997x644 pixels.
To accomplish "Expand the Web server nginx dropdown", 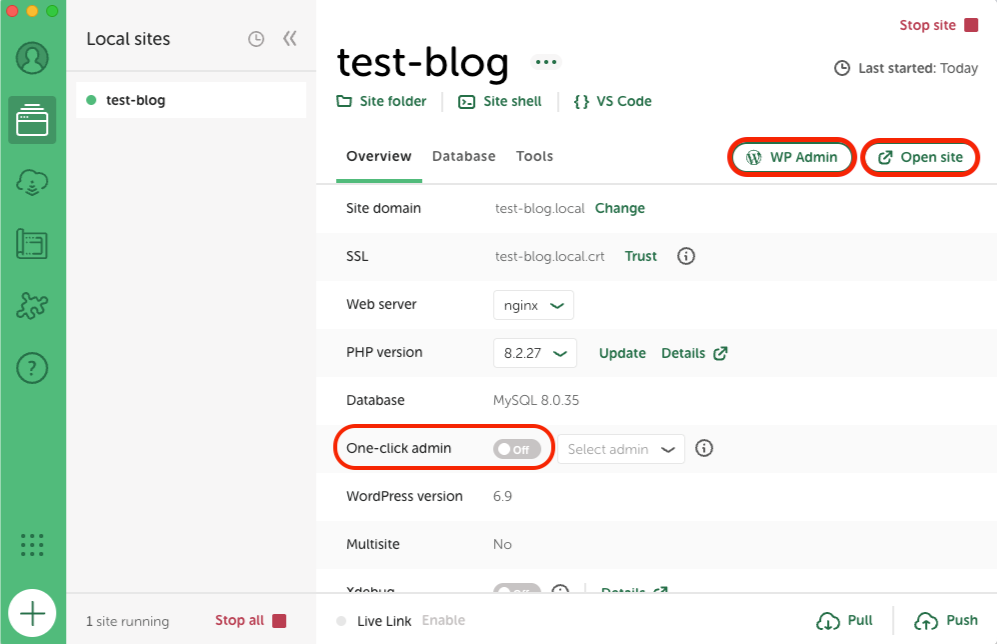I will click(x=533, y=305).
